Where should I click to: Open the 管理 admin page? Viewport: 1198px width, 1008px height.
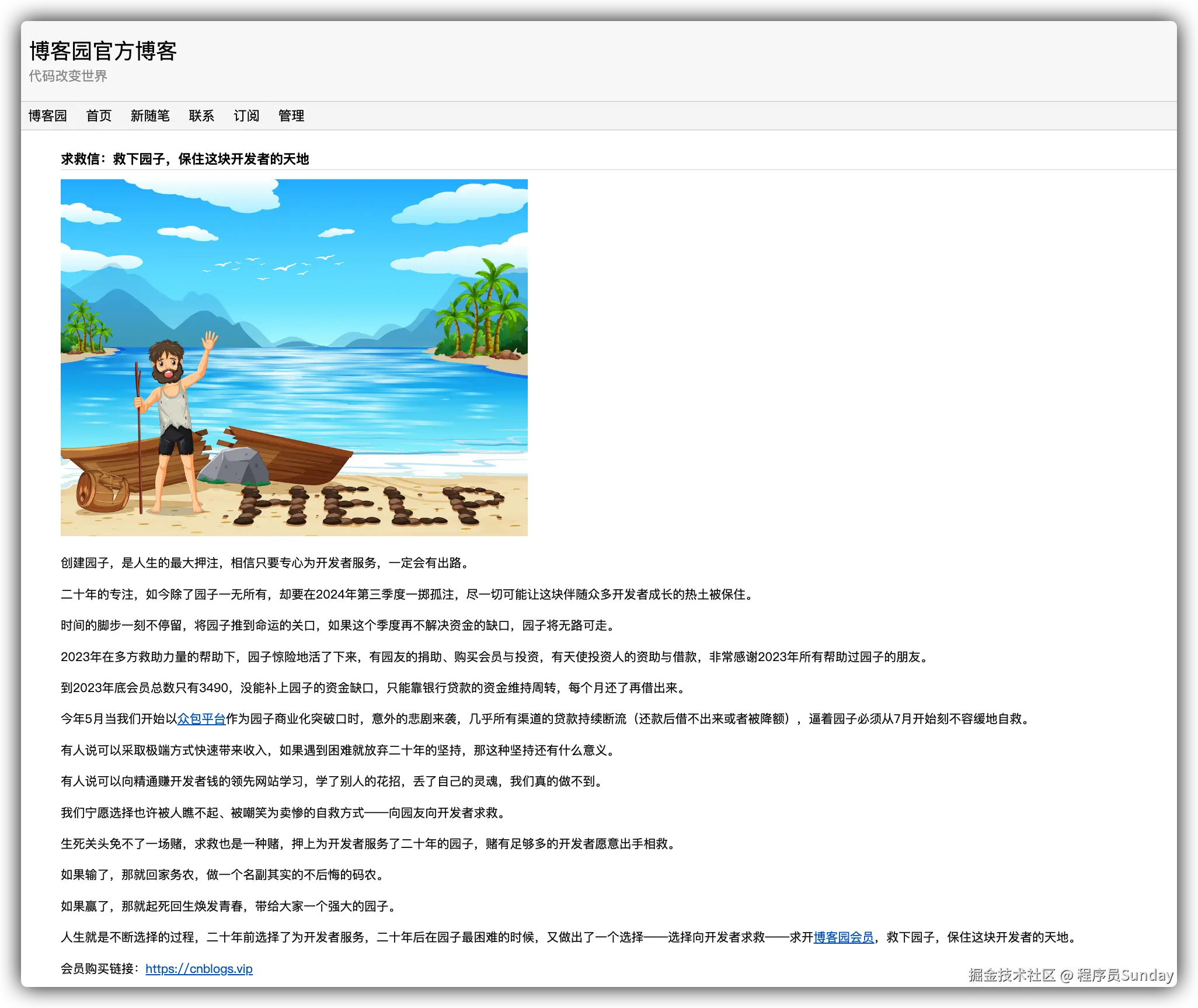click(291, 116)
